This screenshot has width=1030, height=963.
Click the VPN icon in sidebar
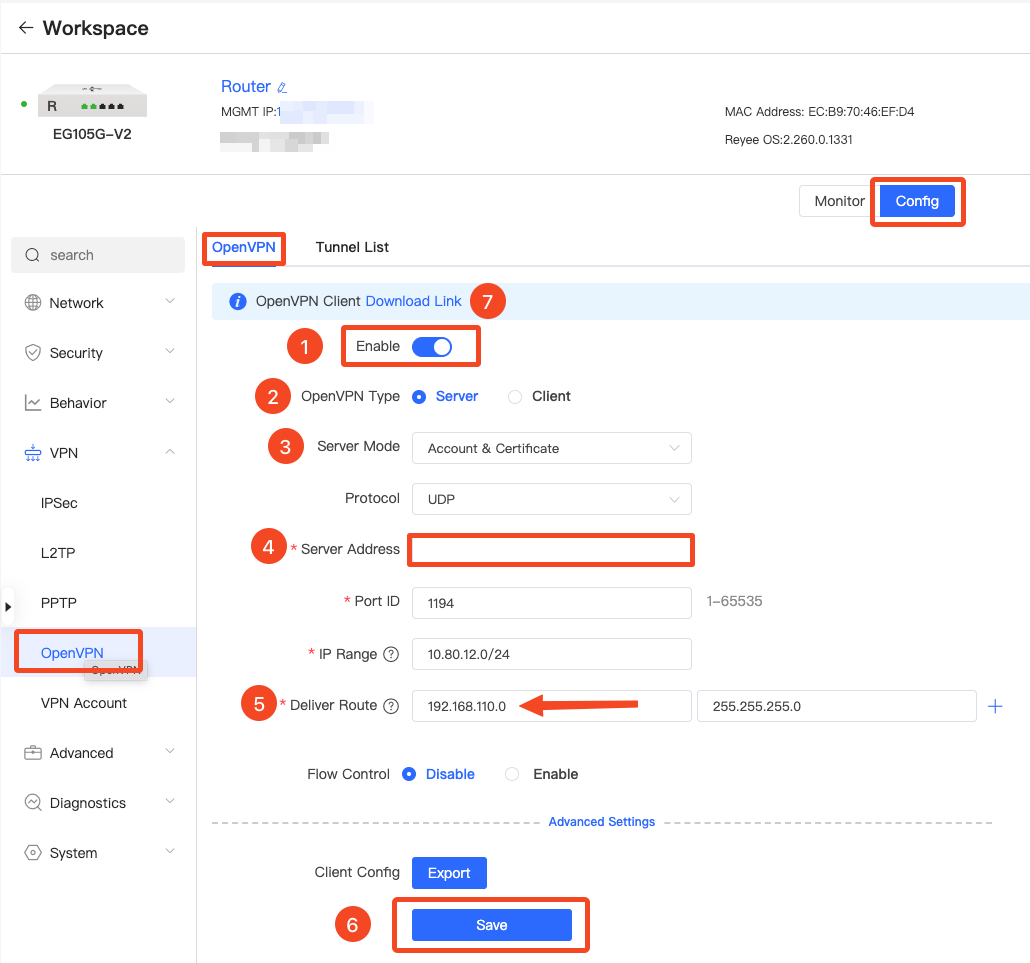(x=33, y=452)
